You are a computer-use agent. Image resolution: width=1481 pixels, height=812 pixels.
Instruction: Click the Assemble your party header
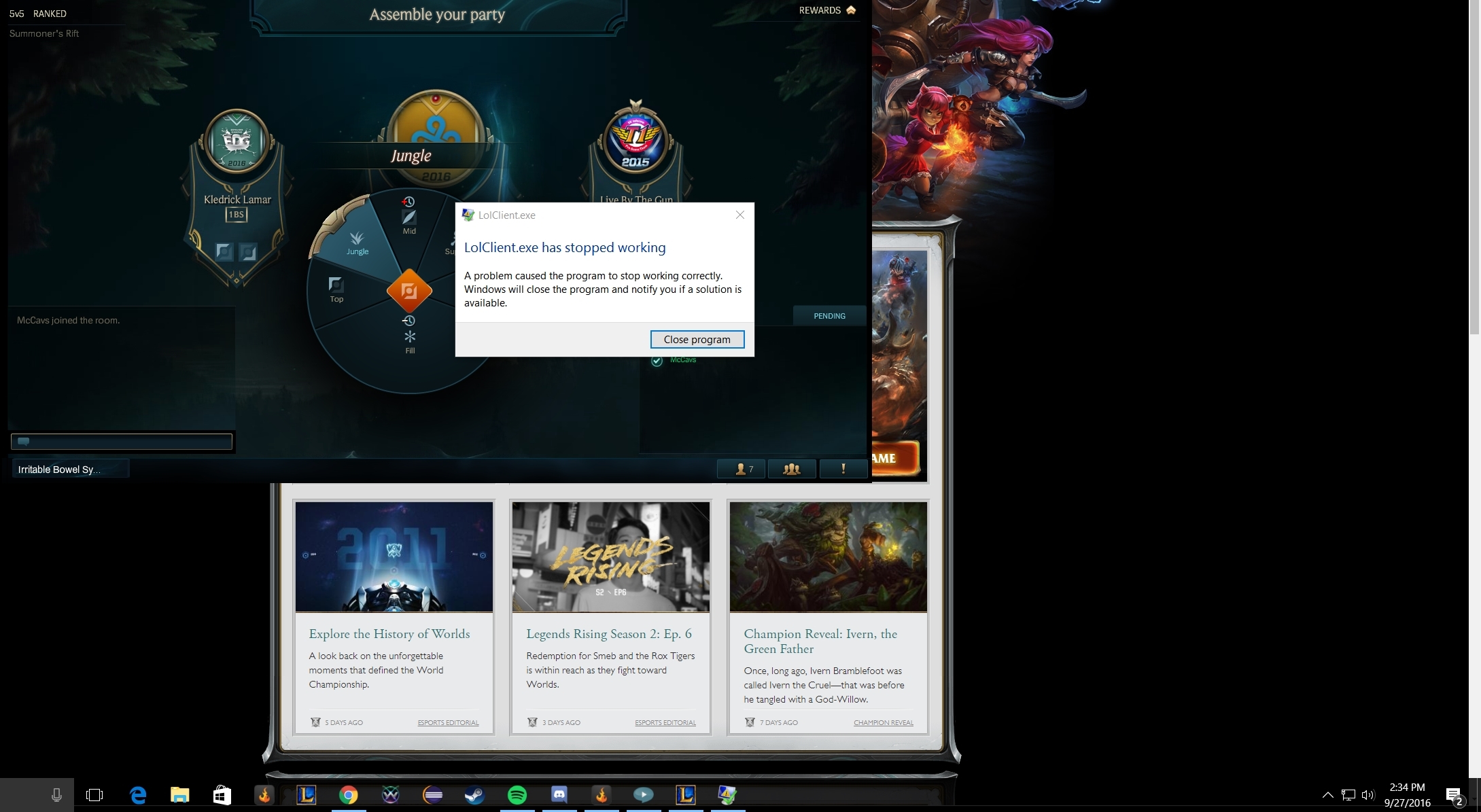point(437,14)
